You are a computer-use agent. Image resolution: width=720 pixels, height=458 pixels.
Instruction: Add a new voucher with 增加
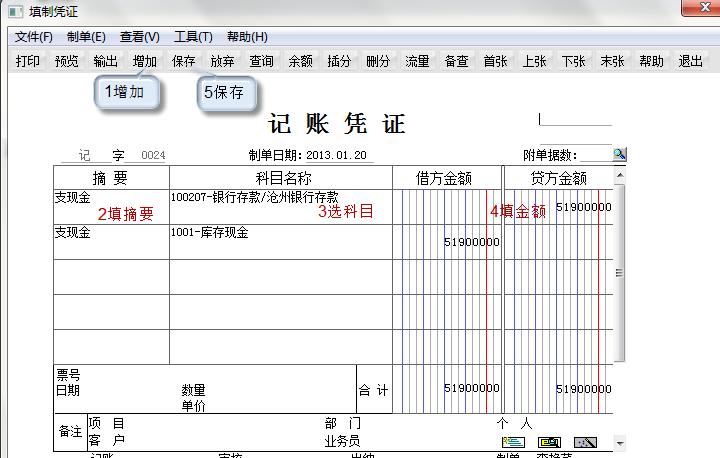pos(145,61)
